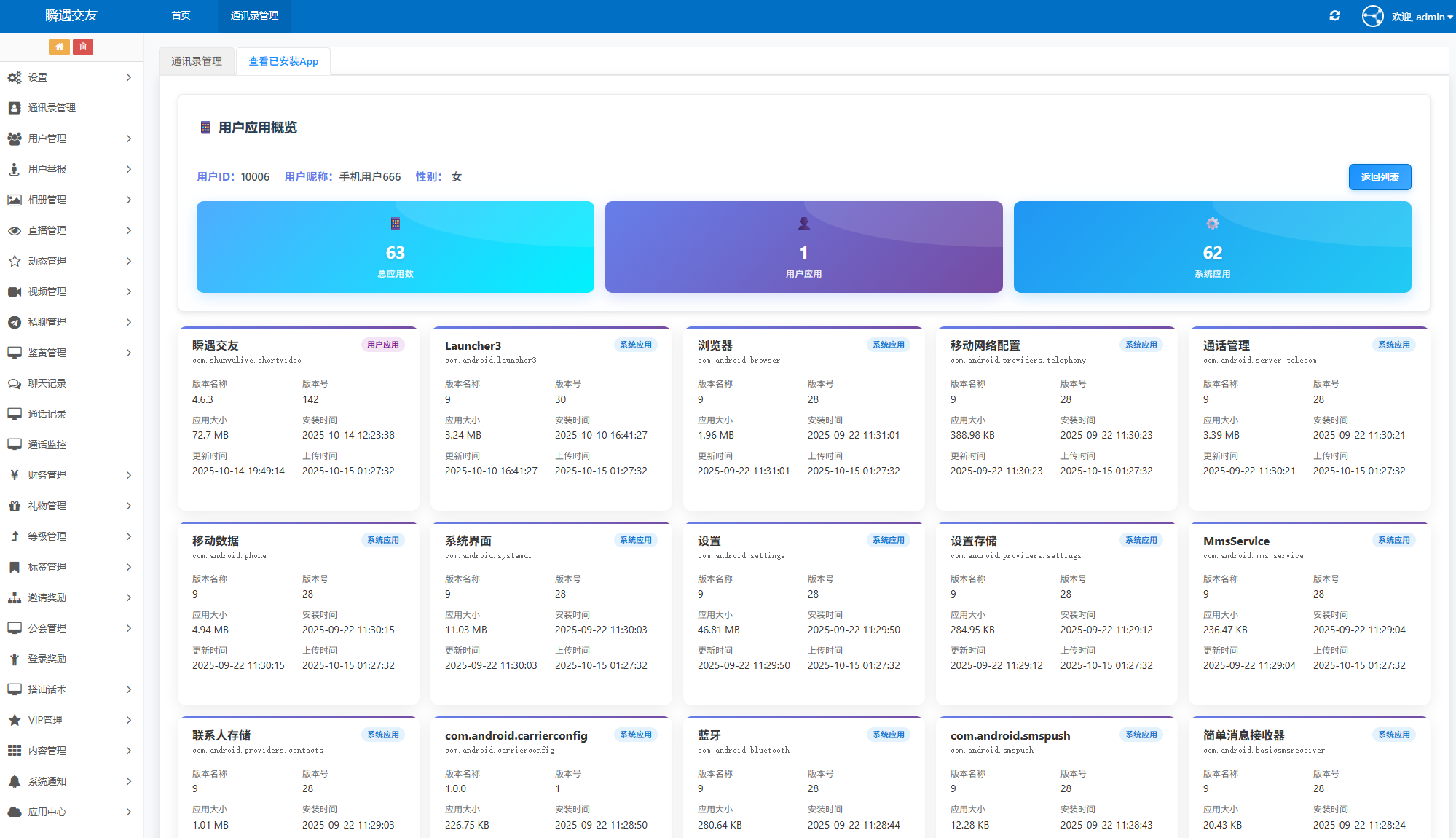Open 直播管理 from the sidebar
This screenshot has width=1456, height=838.
[15, 230]
